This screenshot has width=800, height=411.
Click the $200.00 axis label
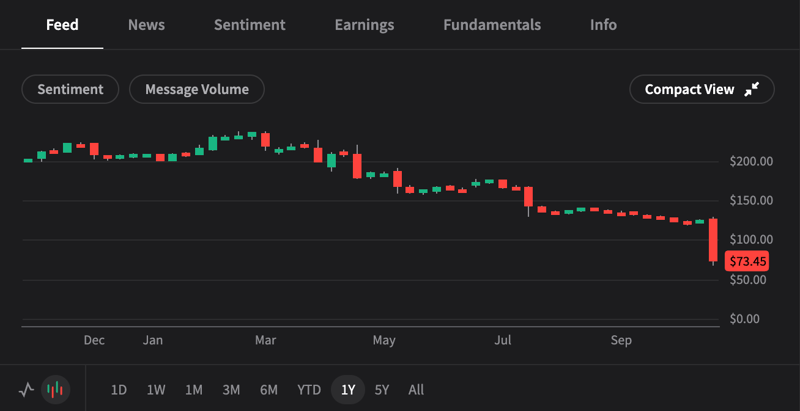[x=751, y=162]
